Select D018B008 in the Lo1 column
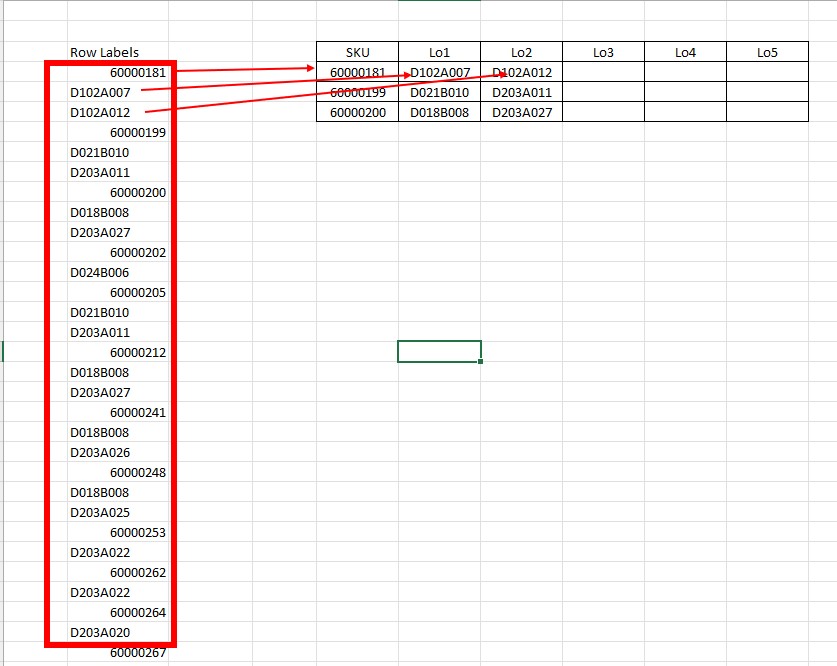 tap(439, 112)
